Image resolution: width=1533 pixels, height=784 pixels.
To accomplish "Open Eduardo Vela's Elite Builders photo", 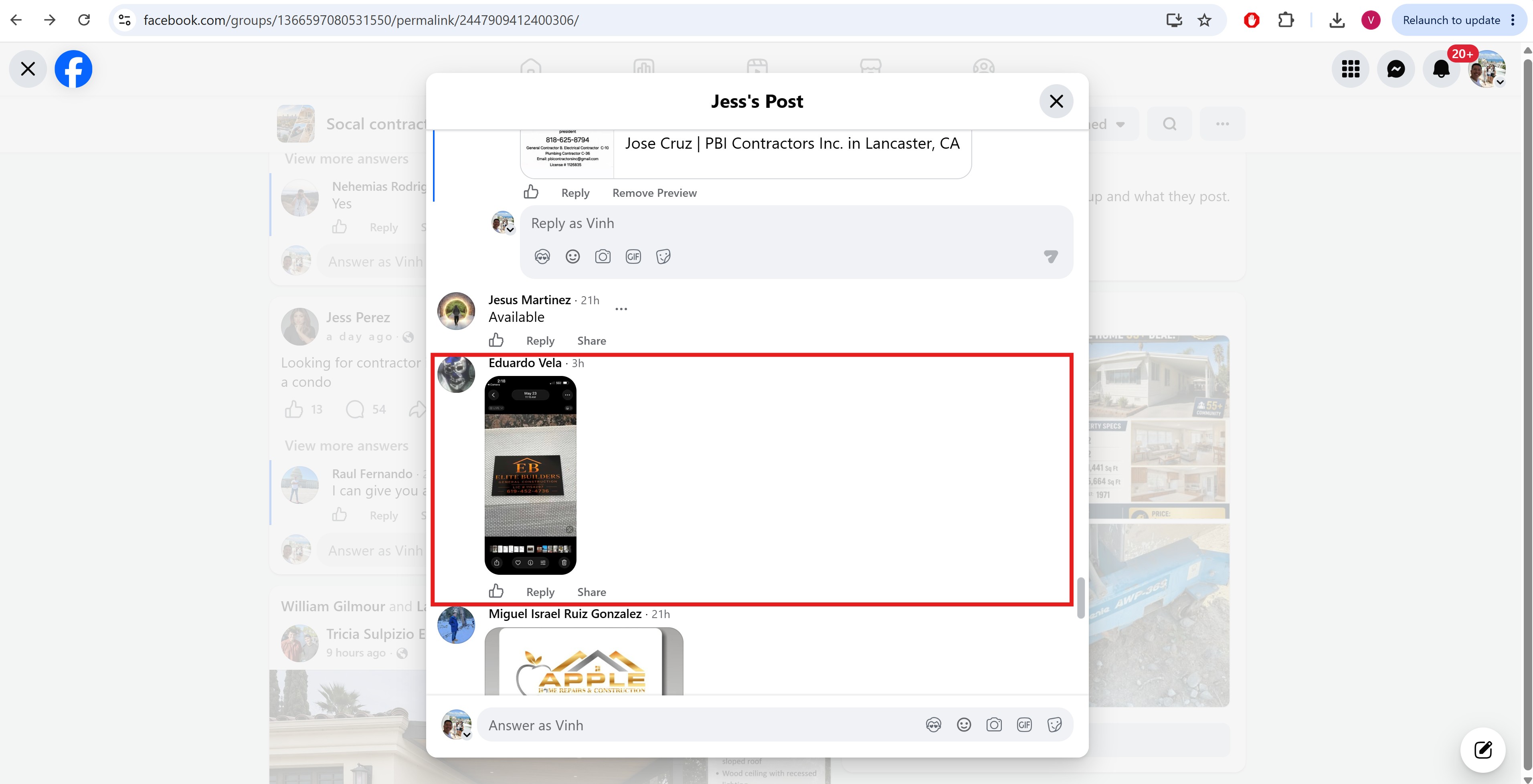I will (530, 475).
